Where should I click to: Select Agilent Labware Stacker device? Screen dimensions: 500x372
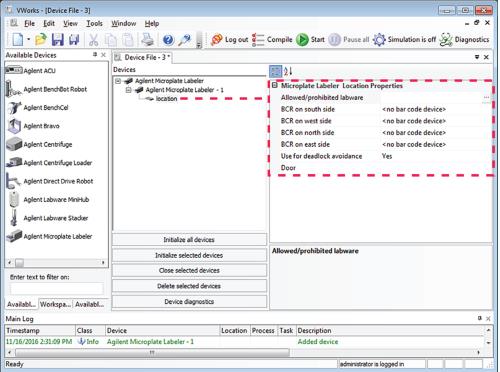coord(48,218)
